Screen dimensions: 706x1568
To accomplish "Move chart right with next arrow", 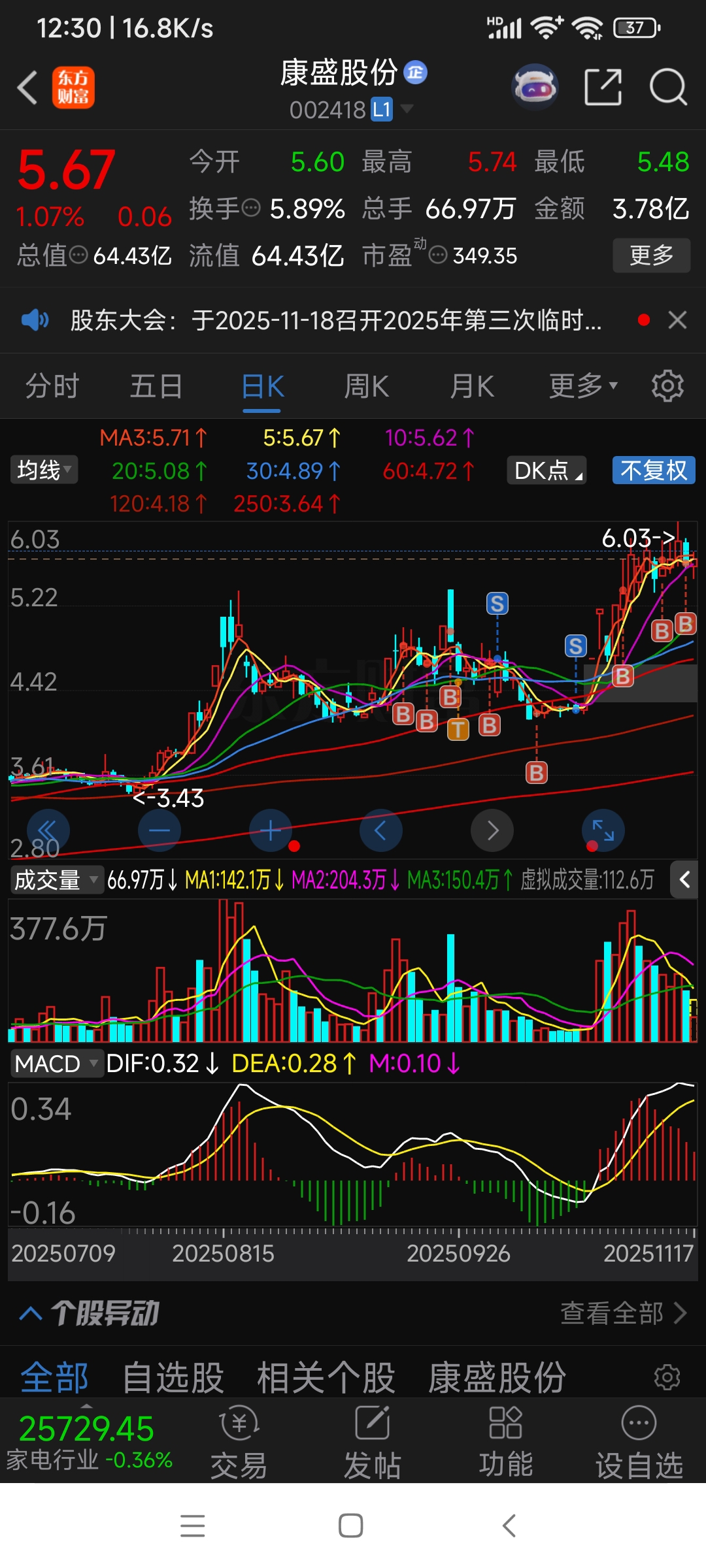I will [492, 830].
